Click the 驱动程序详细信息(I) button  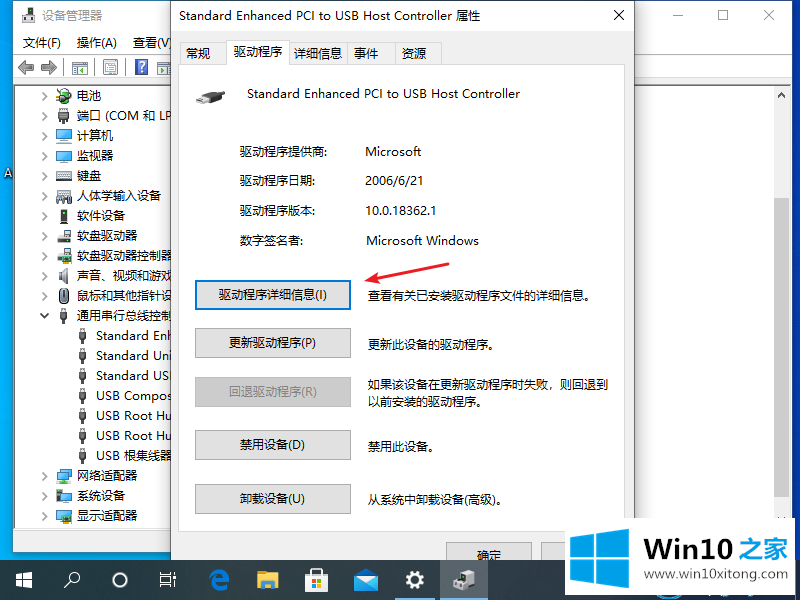(272, 295)
